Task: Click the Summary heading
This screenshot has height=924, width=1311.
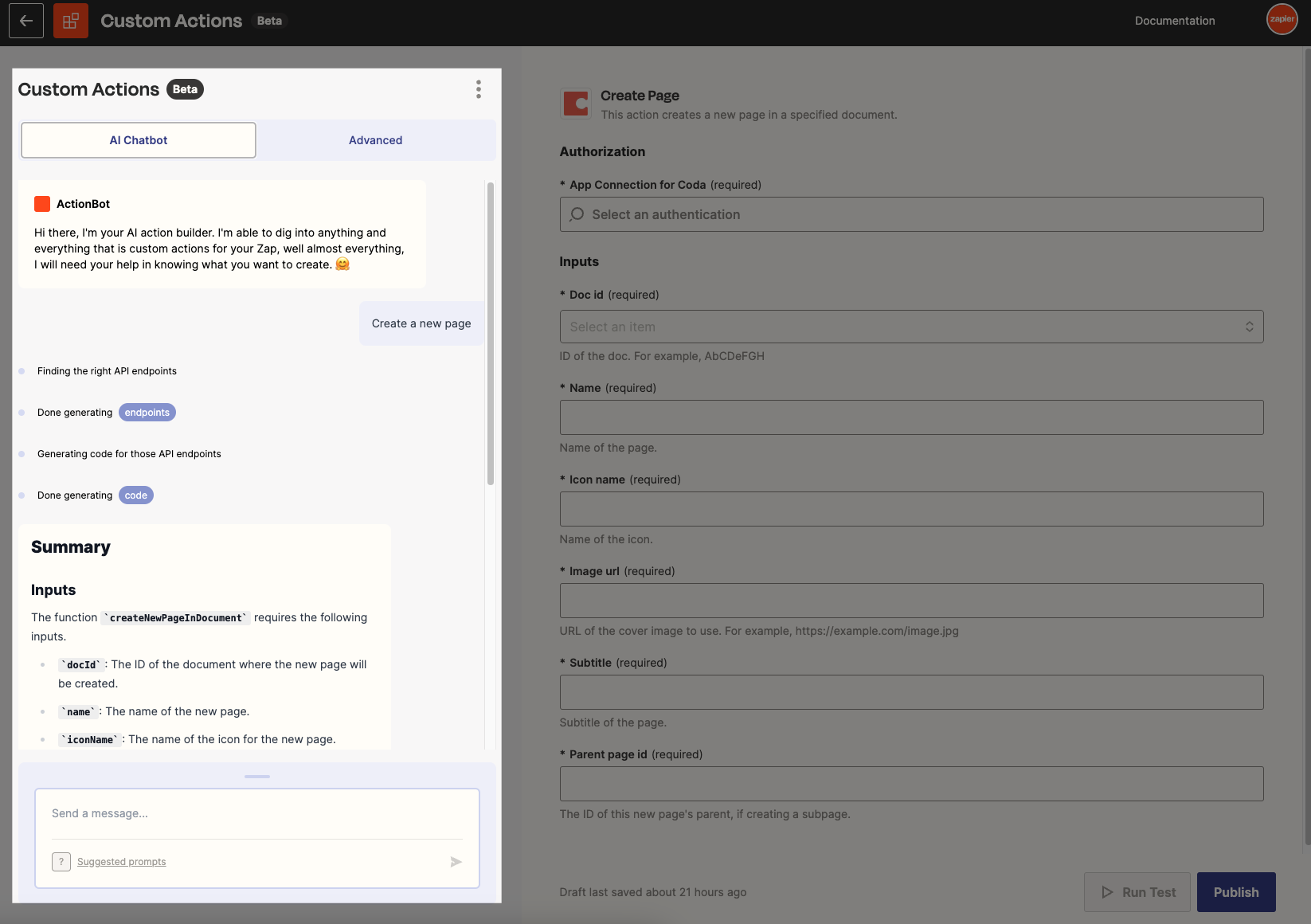Action: (71, 547)
